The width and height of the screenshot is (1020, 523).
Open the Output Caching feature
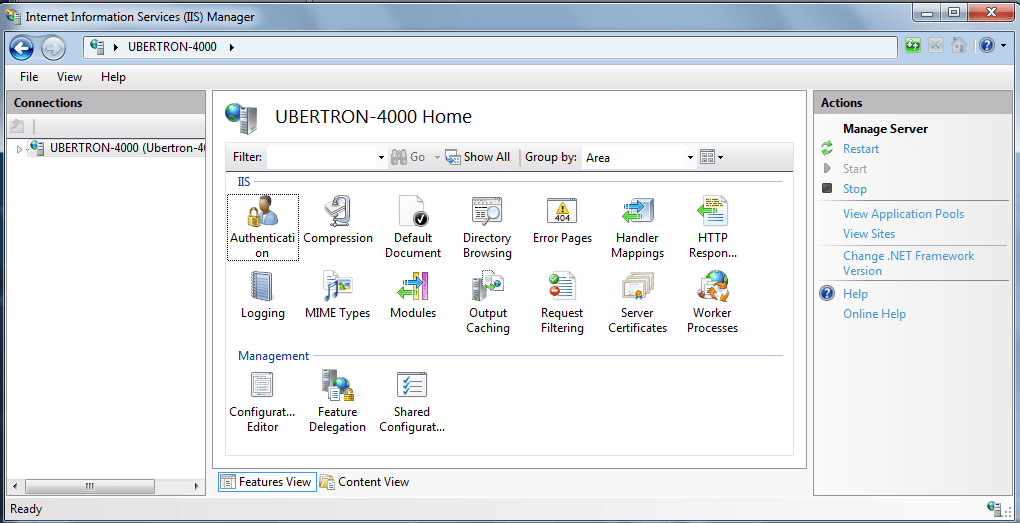[x=487, y=302]
